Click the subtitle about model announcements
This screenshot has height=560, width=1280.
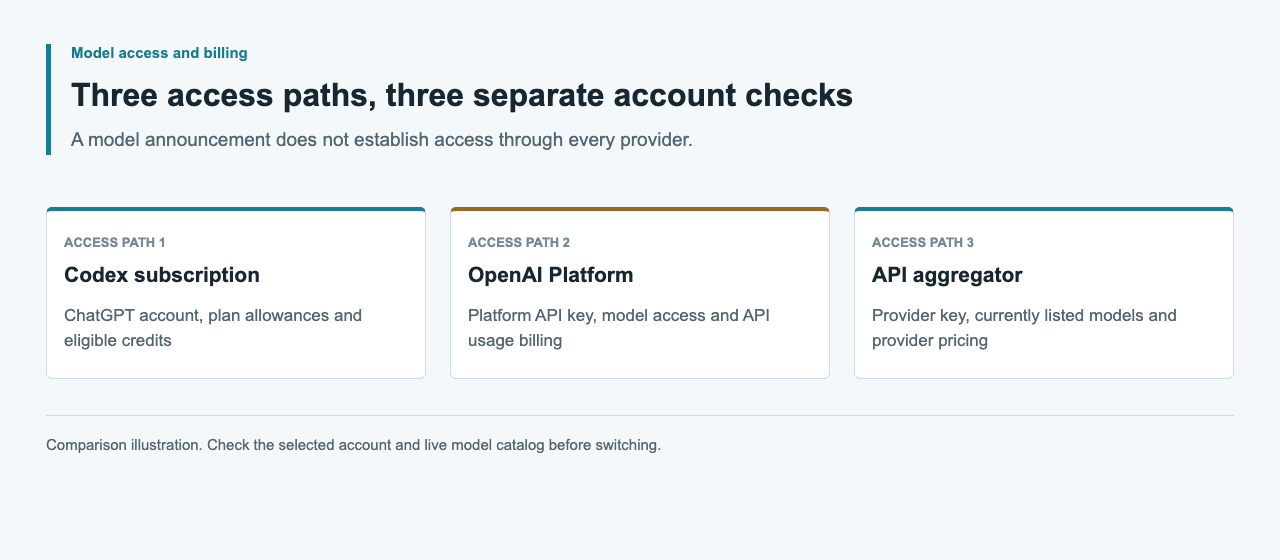(x=382, y=140)
